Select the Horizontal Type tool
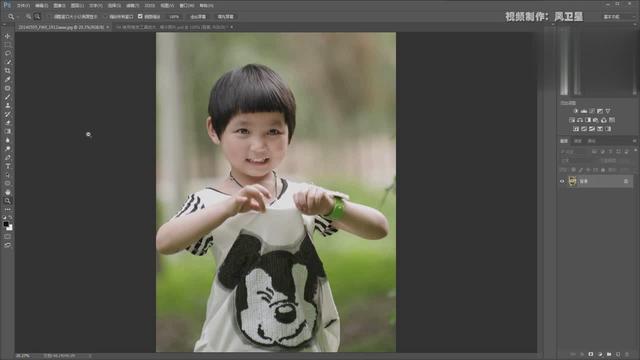The width and height of the screenshot is (640, 360). (x=7, y=166)
